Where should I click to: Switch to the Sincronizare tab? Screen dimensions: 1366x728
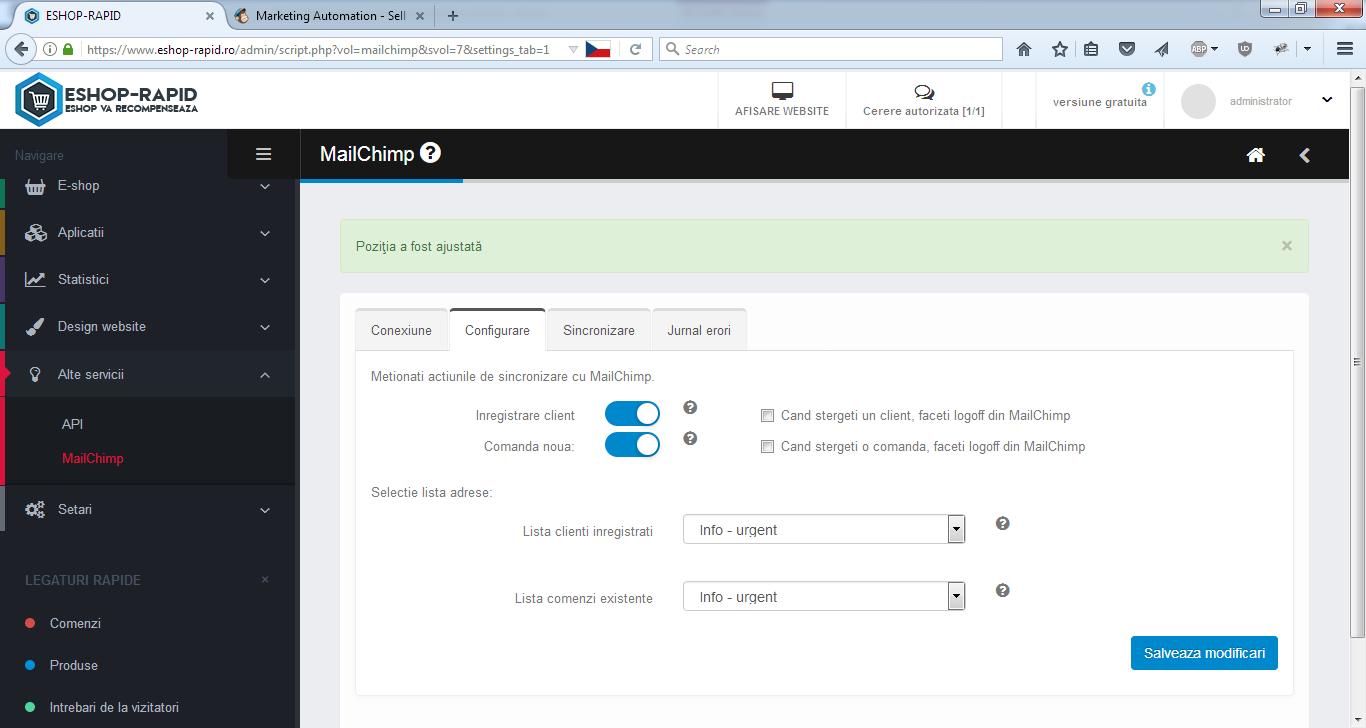(598, 330)
